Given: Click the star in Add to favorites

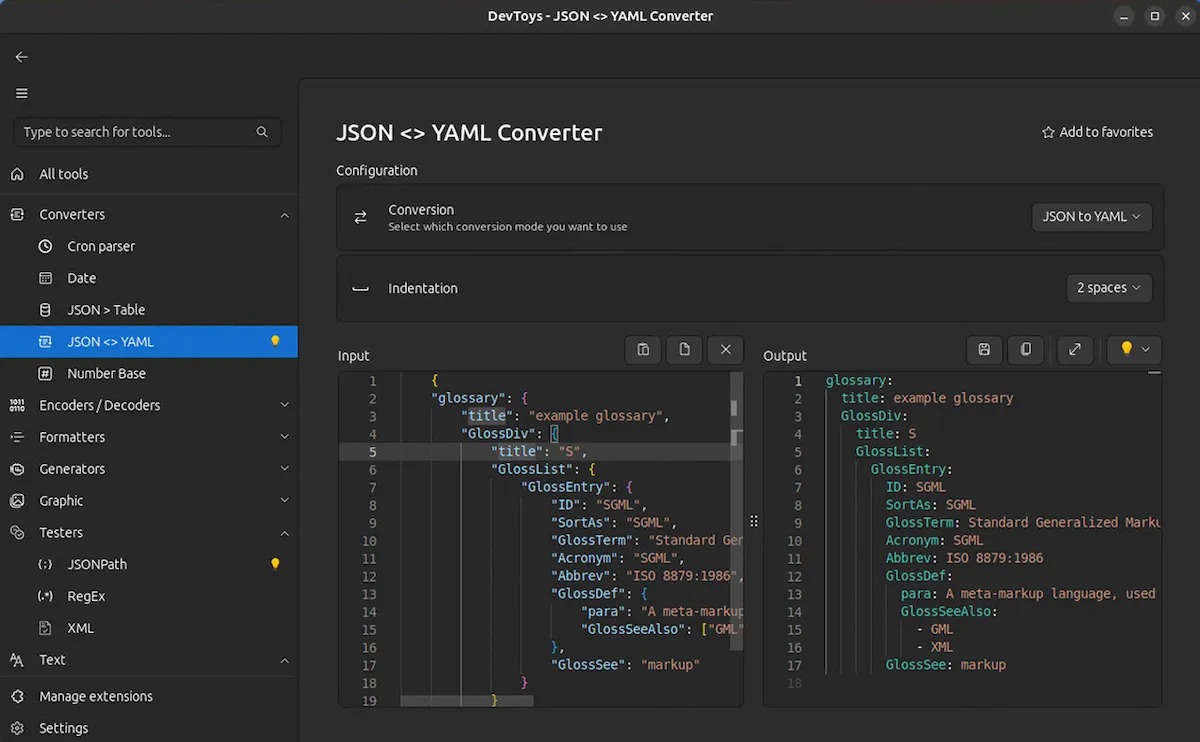Looking at the screenshot, I should (1048, 132).
